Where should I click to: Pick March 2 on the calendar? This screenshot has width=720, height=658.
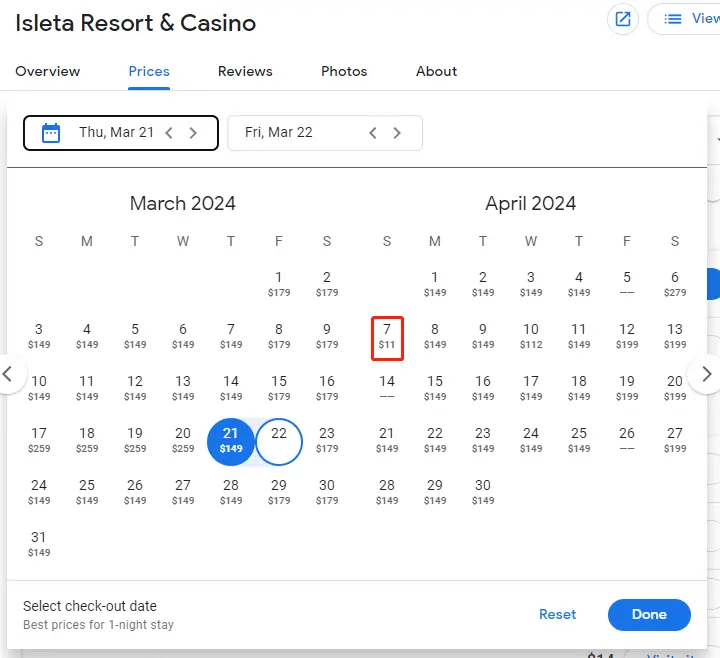[x=326, y=284]
